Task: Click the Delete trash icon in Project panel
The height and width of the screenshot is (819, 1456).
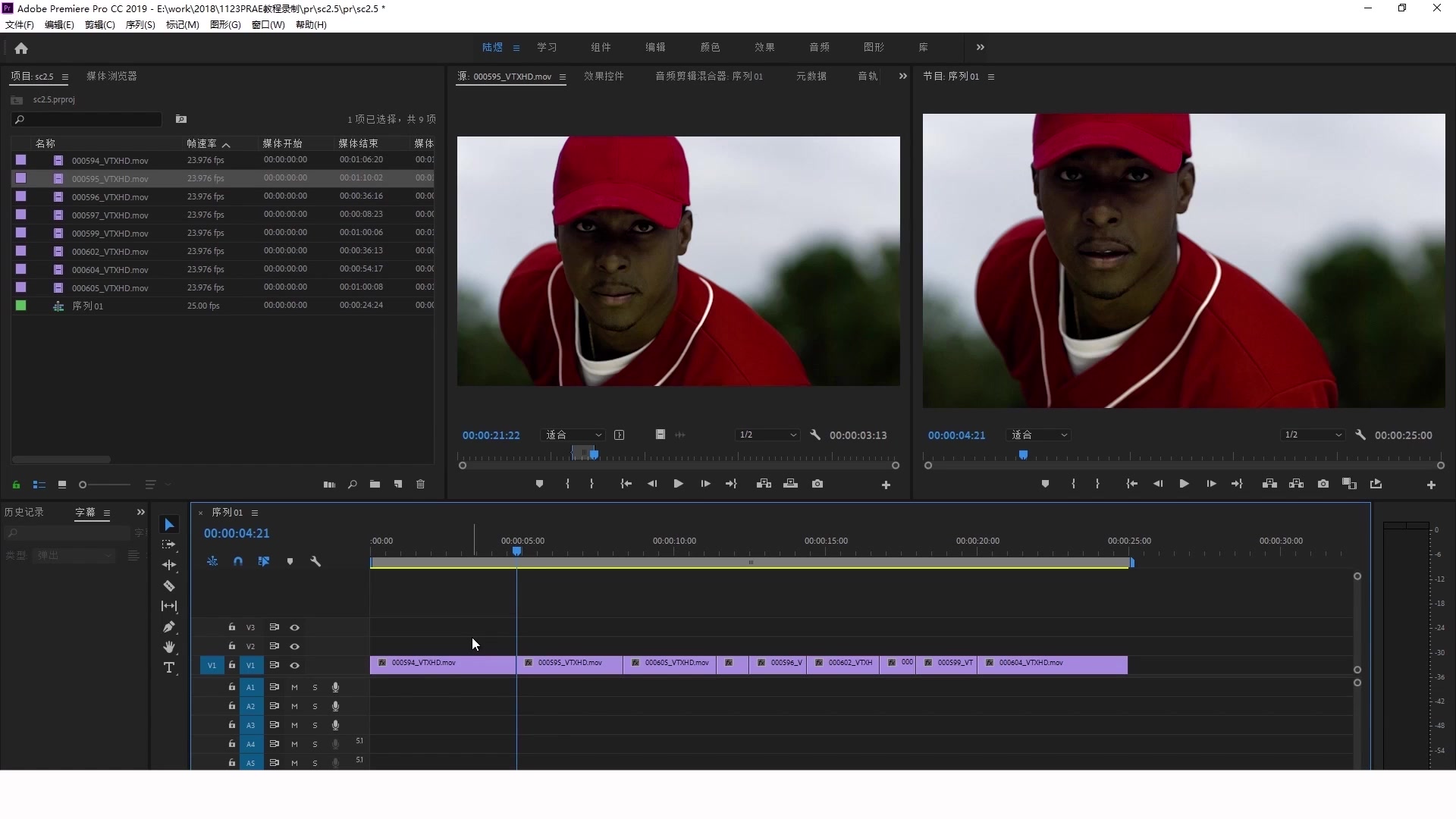Action: pyautogui.click(x=421, y=485)
